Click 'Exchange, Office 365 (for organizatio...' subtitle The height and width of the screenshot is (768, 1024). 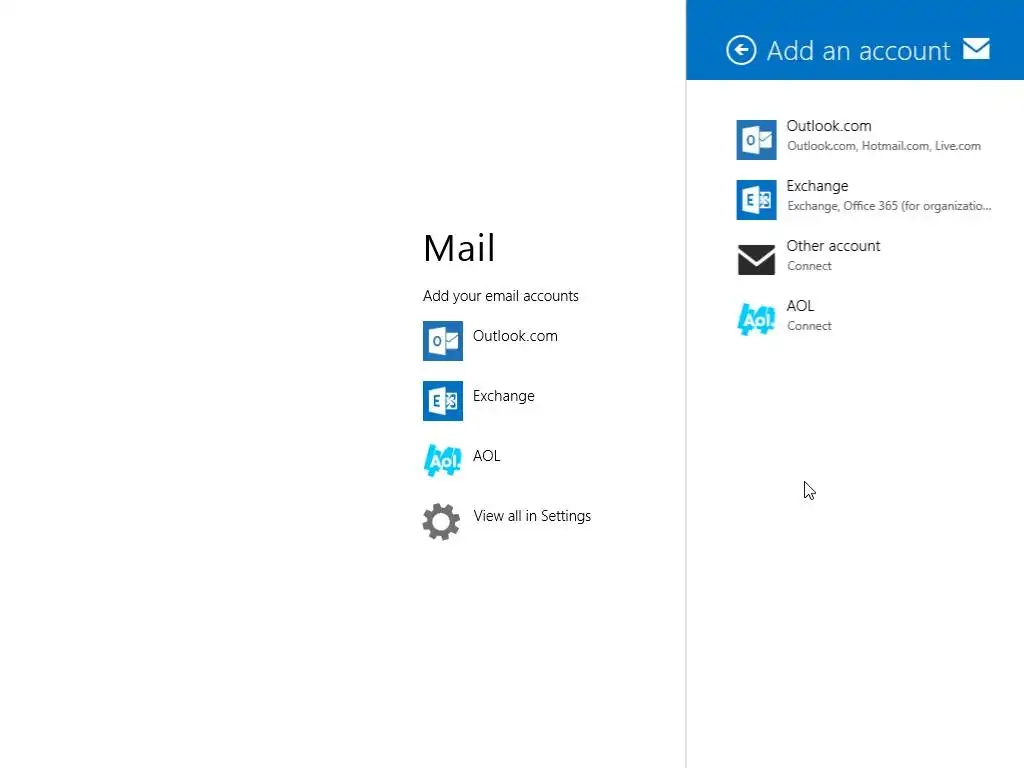[x=889, y=206]
